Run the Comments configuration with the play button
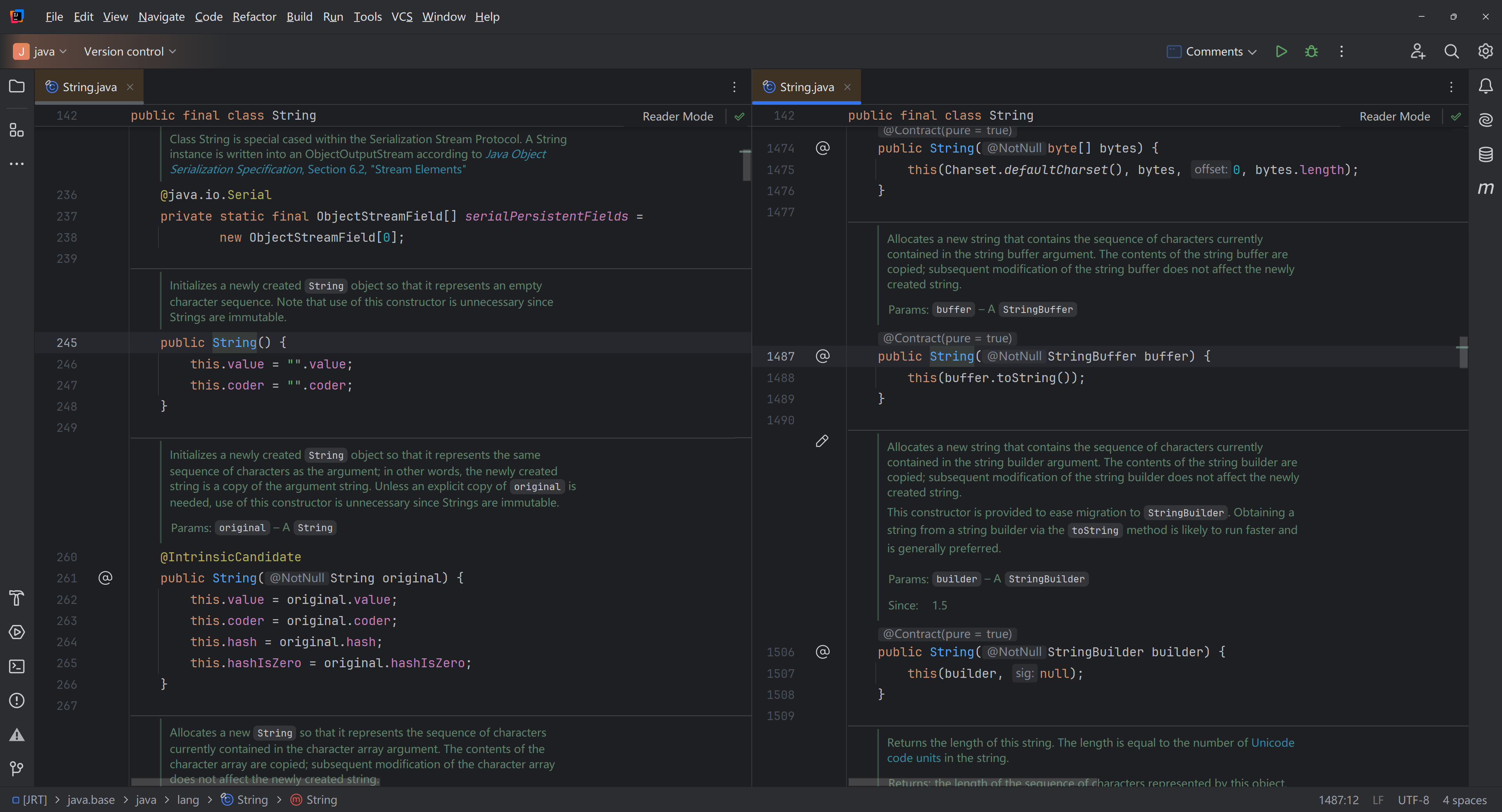The image size is (1502, 812). 1281,51
